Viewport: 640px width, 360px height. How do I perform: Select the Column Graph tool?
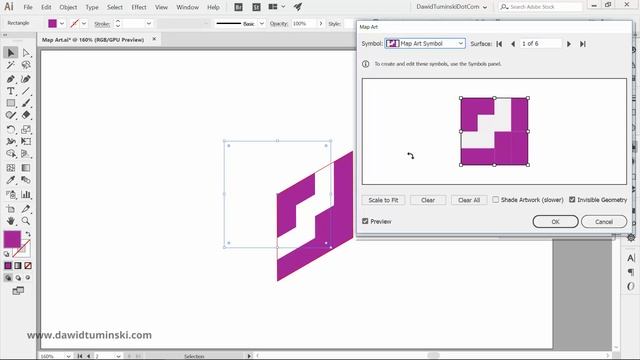point(26,194)
